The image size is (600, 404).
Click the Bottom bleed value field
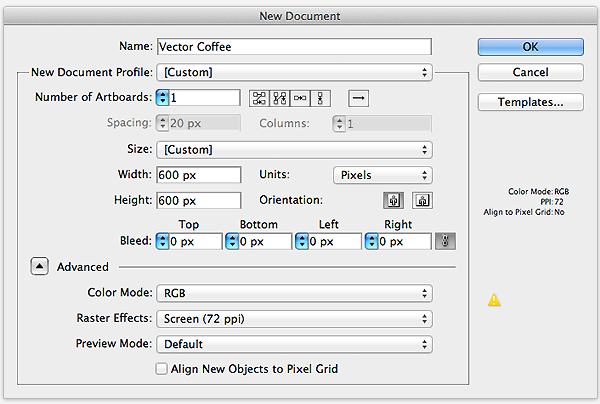(x=265, y=241)
